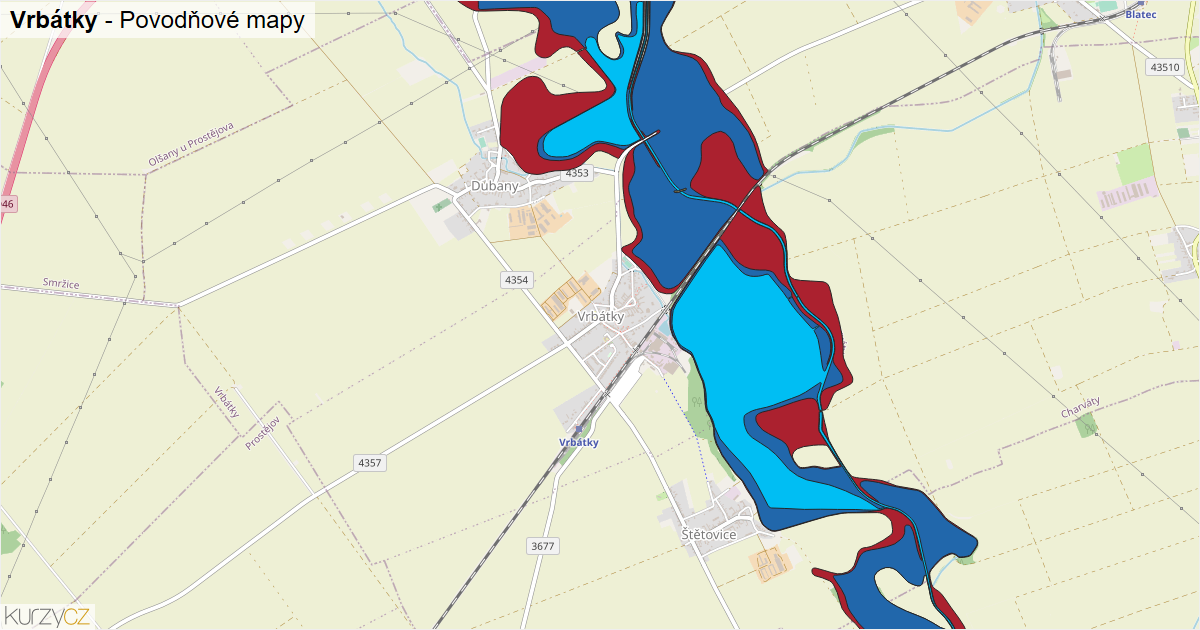
Task: Click the road number 3677 shield
Action: [543, 546]
